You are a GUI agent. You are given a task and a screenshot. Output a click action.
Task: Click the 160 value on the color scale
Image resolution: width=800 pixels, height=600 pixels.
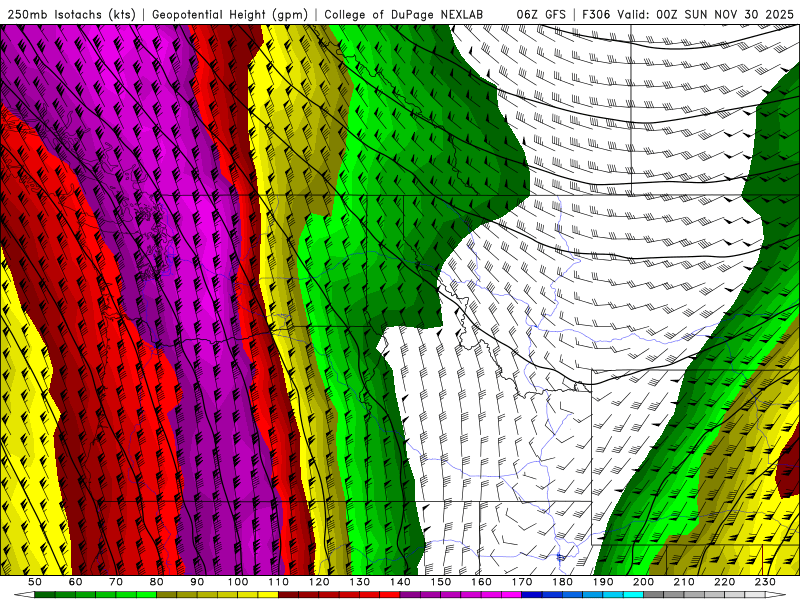pos(481,582)
